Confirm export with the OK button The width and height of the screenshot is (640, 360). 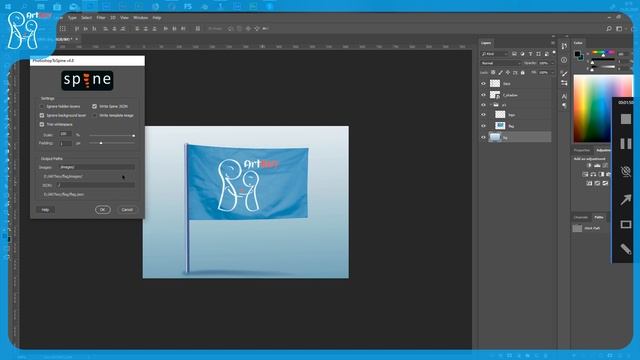[x=102, y=210]
